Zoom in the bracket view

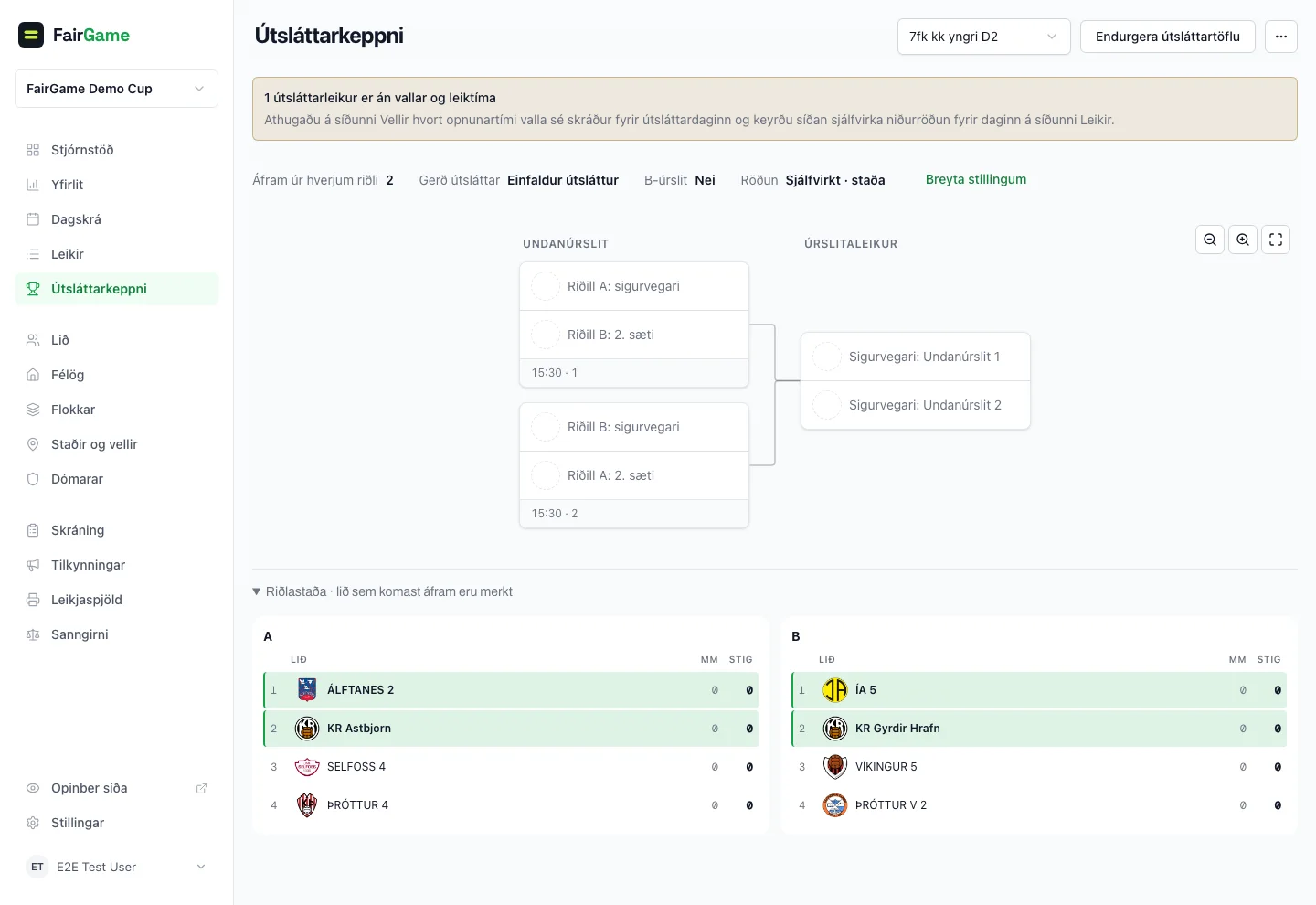pyautogui.click(x=1243, y=240)
